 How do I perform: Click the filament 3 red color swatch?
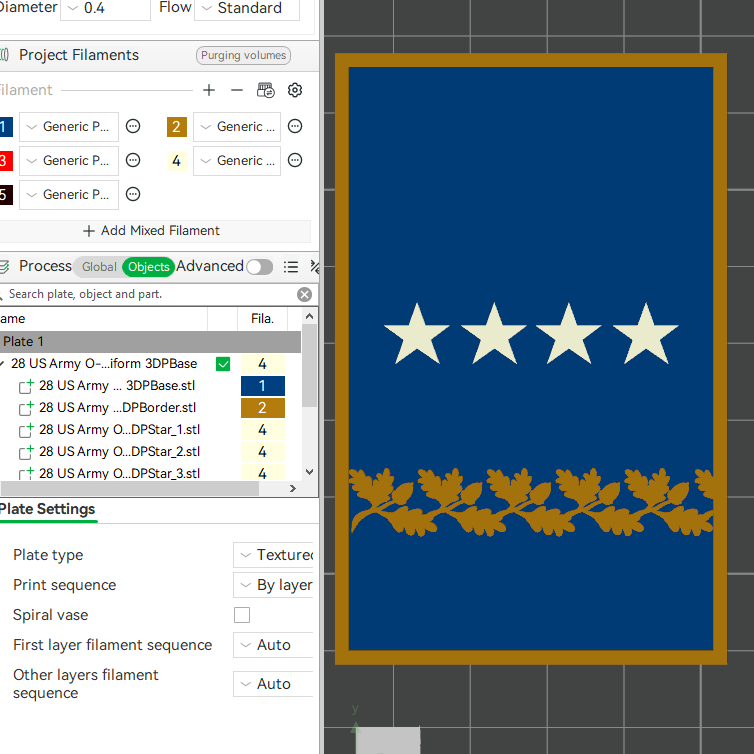click(6, 161)
